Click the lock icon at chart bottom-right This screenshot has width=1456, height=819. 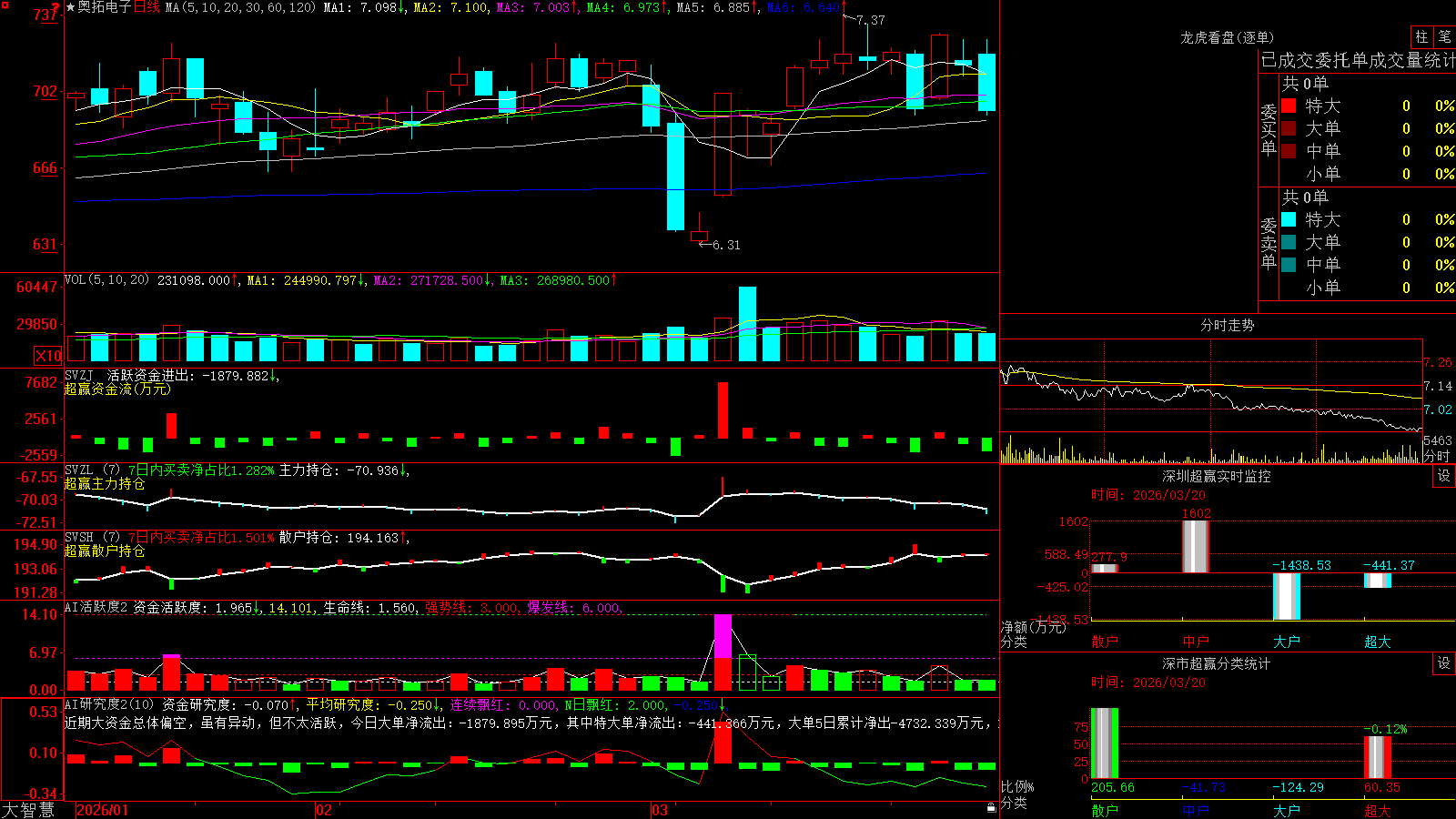[x=991, y=807]
